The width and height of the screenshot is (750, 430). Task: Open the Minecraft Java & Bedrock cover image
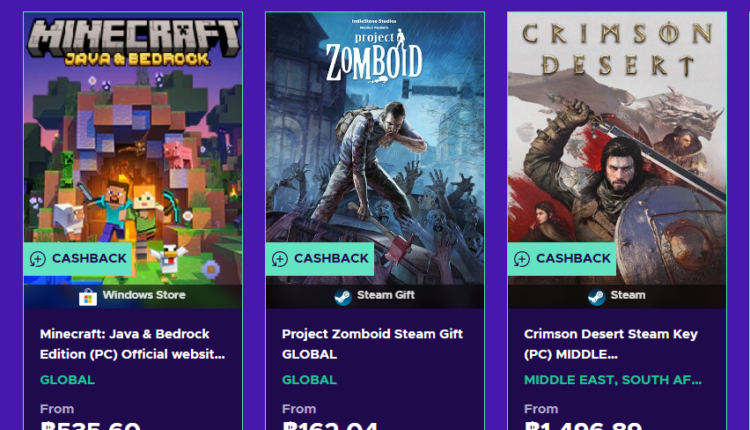tap(133, 140)
